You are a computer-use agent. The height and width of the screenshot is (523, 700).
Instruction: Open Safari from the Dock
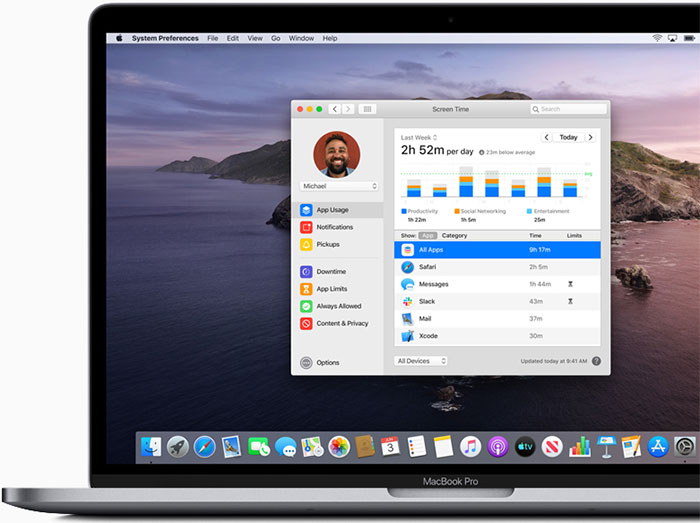204,447
